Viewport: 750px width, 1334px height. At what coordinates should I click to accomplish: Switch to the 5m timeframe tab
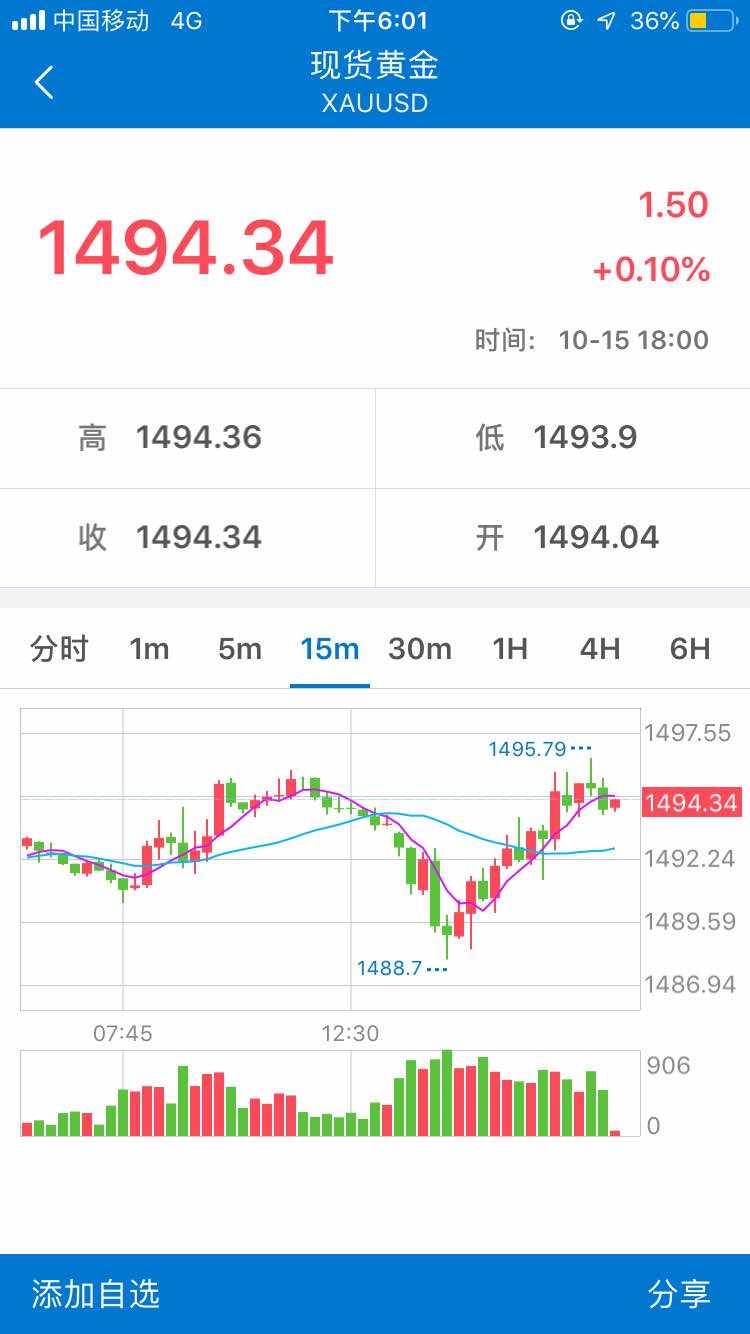pos(240,649)
